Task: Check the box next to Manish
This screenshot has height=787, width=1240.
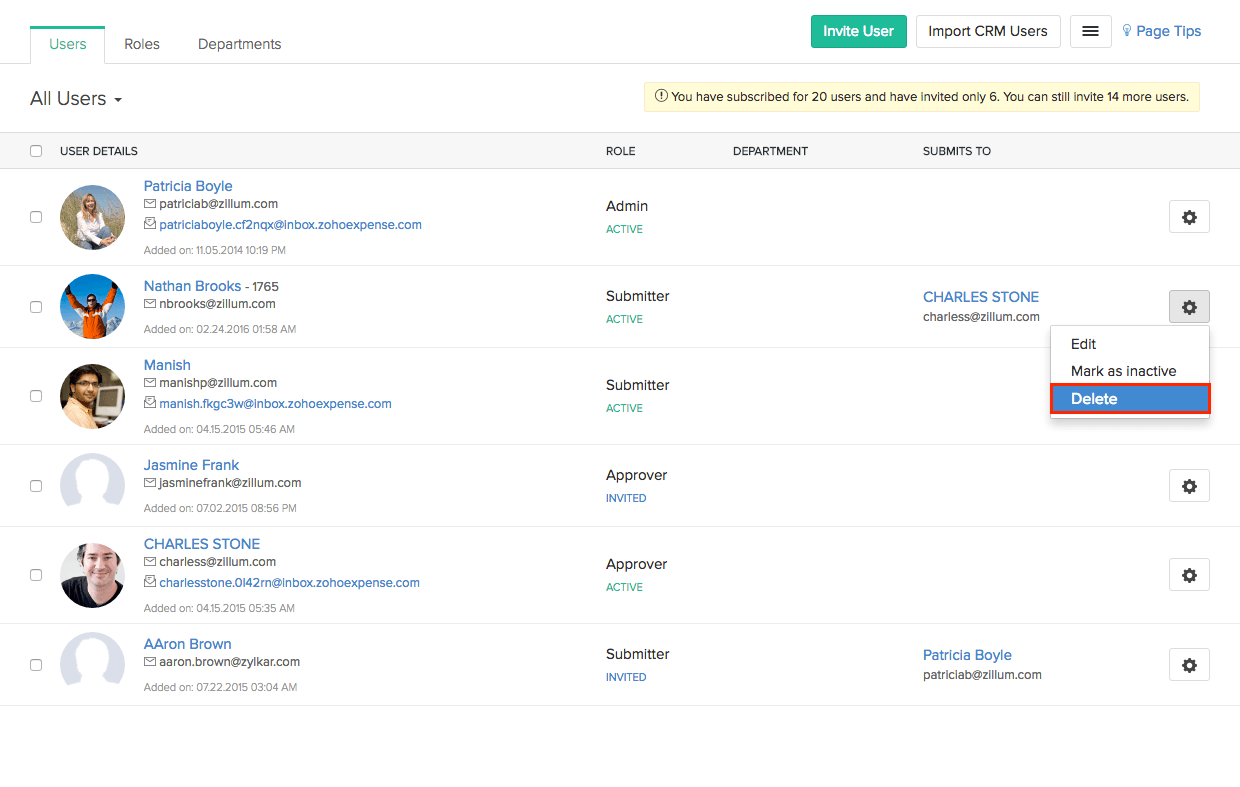Action: point(36,396)
